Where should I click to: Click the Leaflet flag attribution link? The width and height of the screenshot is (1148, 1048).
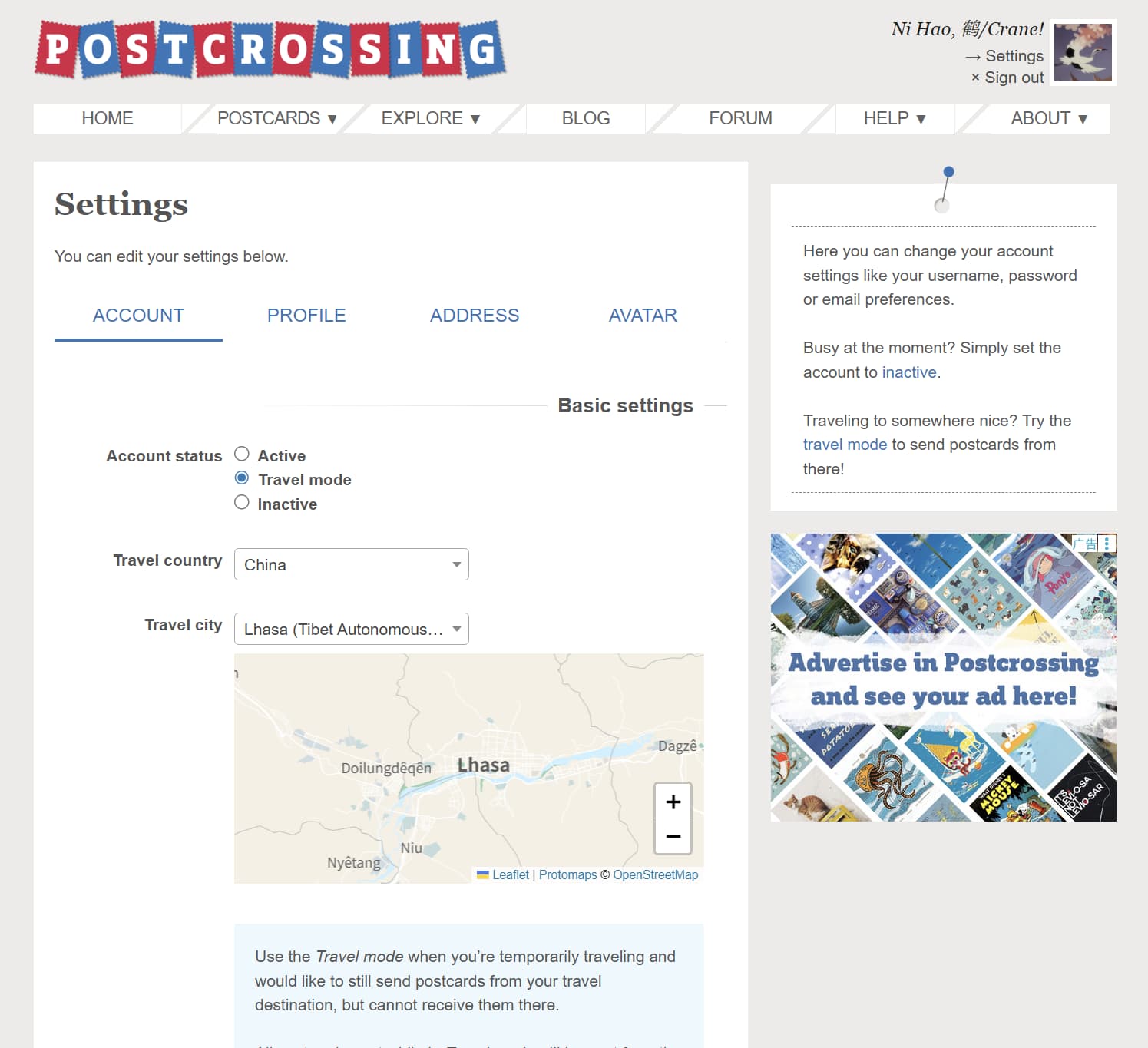pos(503,874)
